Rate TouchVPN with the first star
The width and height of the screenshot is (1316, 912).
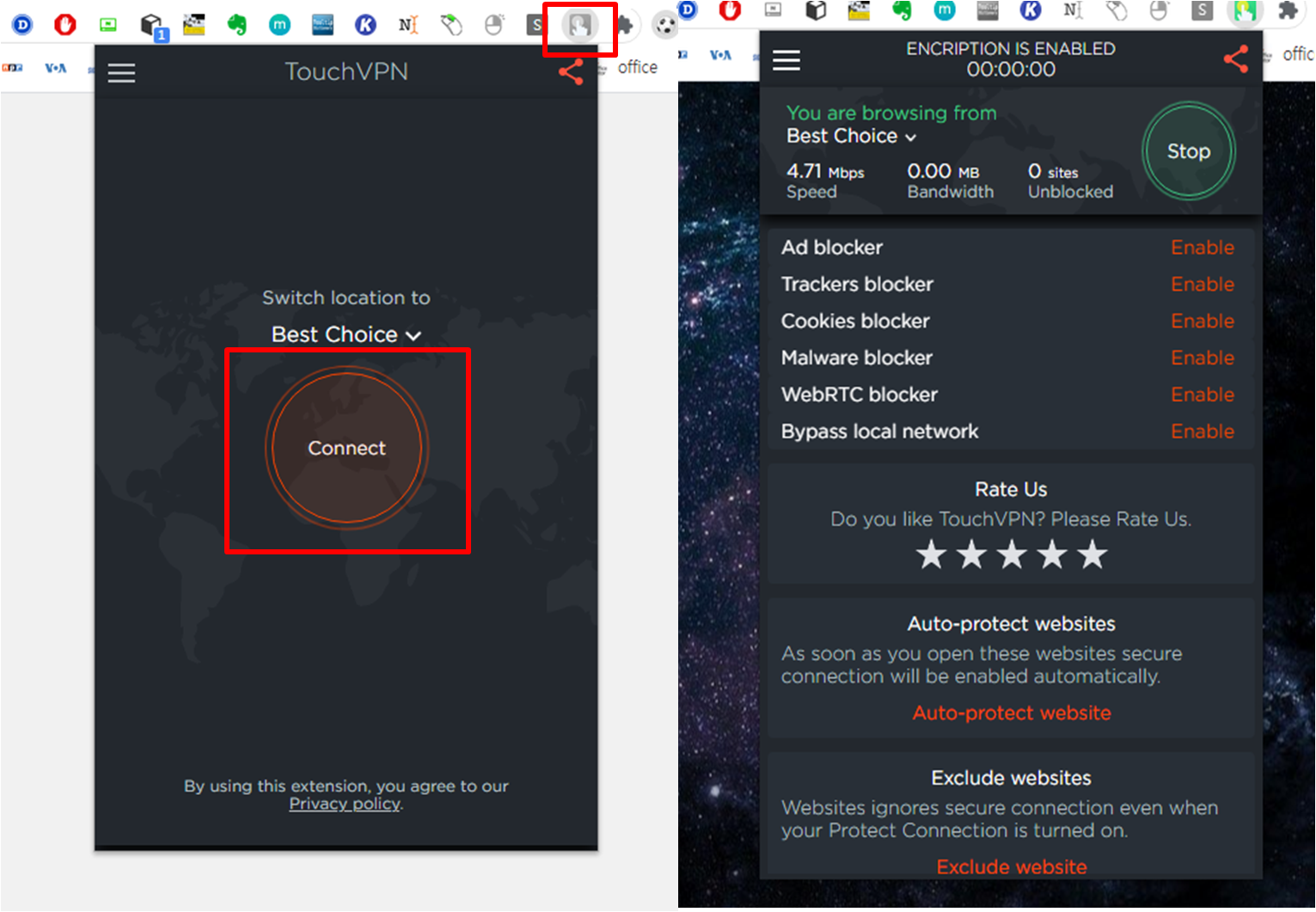click(x=931, y=555)
